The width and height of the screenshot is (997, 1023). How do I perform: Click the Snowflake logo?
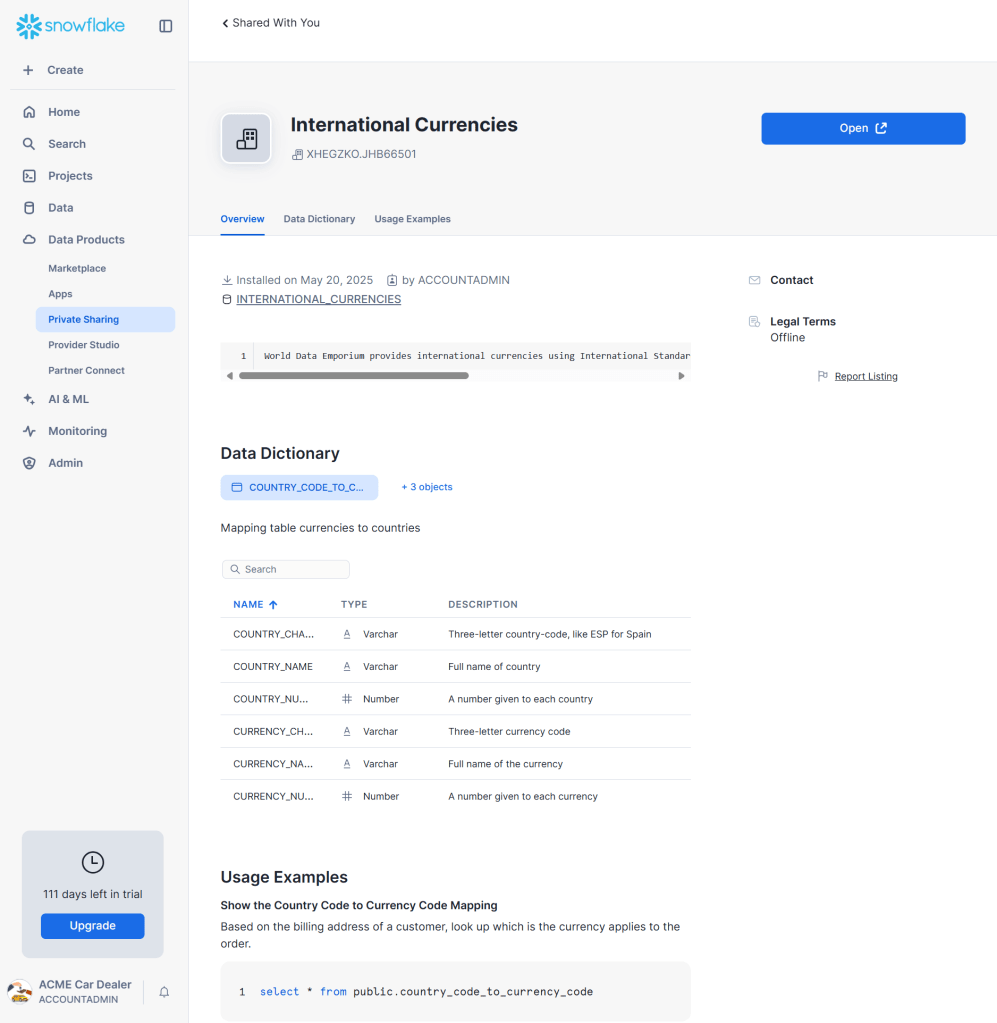(x=71, y=26)
